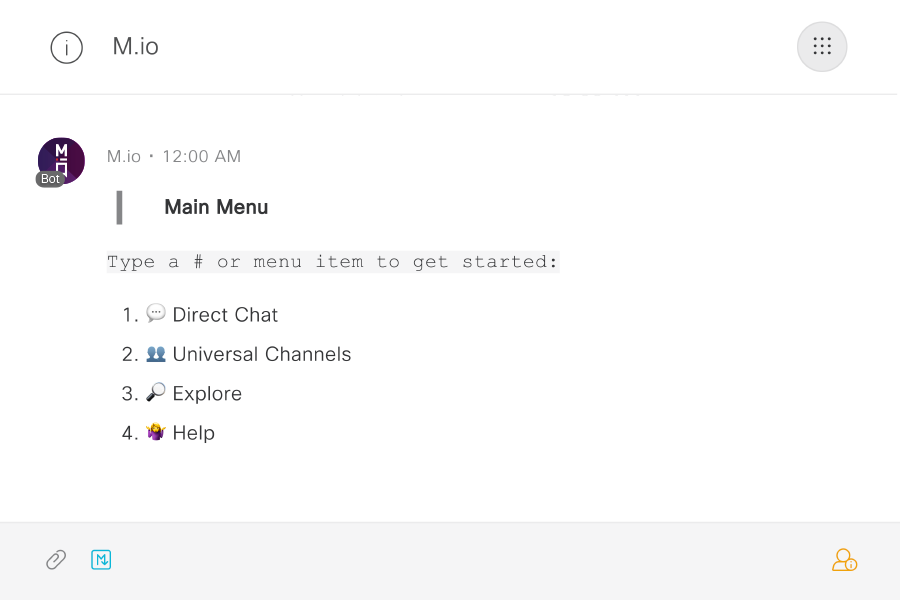
Task: Click the people emoji beside Universal Channels
Action: point(156,354)
